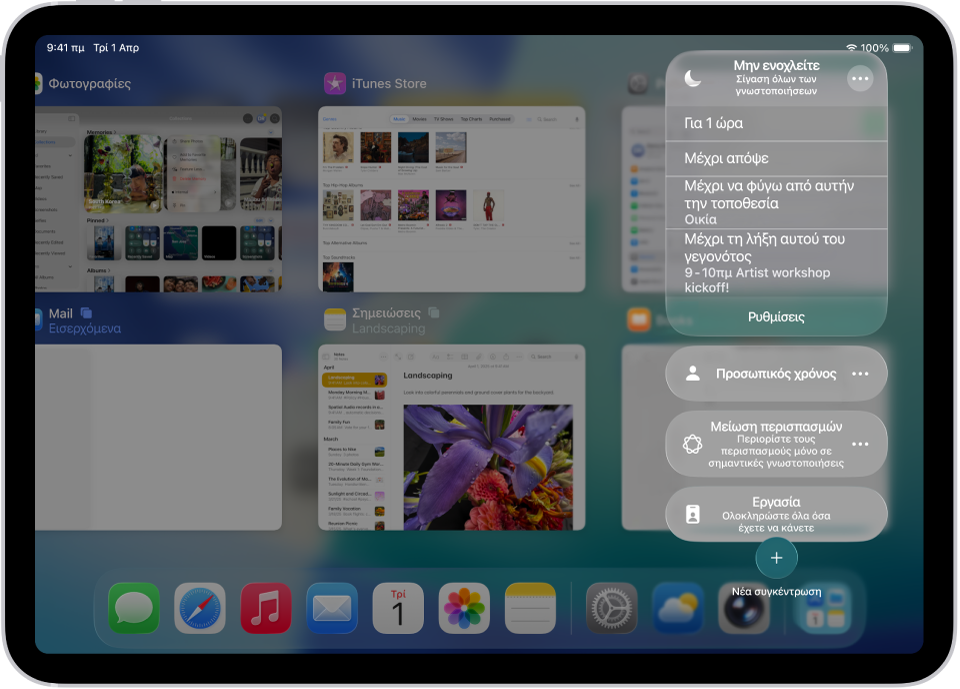The height and width of the screenshot is (689, 960).
Task: Tap Mail multi-window icon next to title
Action: [86, 313]
